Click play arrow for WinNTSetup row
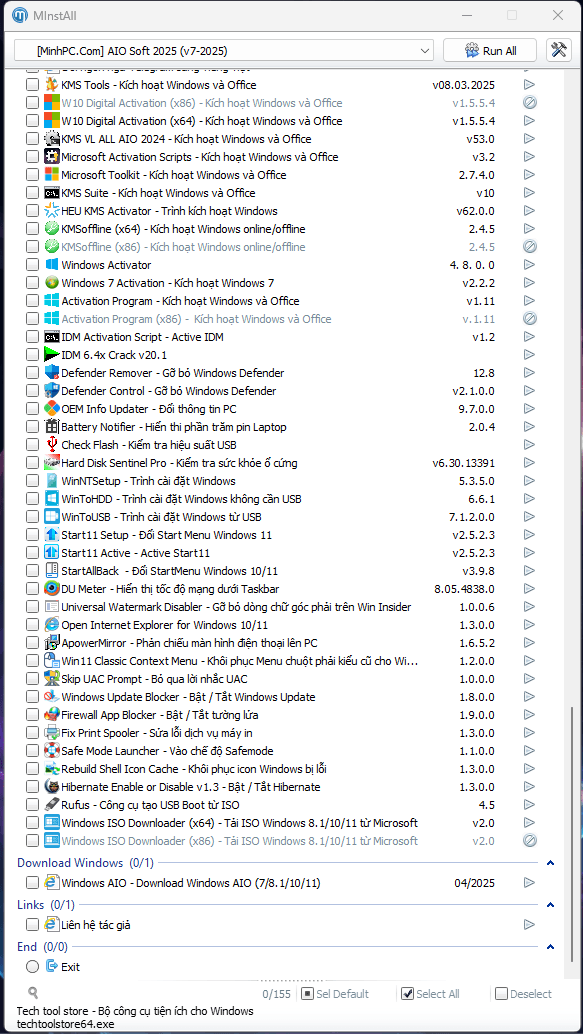 pos(529,481)
